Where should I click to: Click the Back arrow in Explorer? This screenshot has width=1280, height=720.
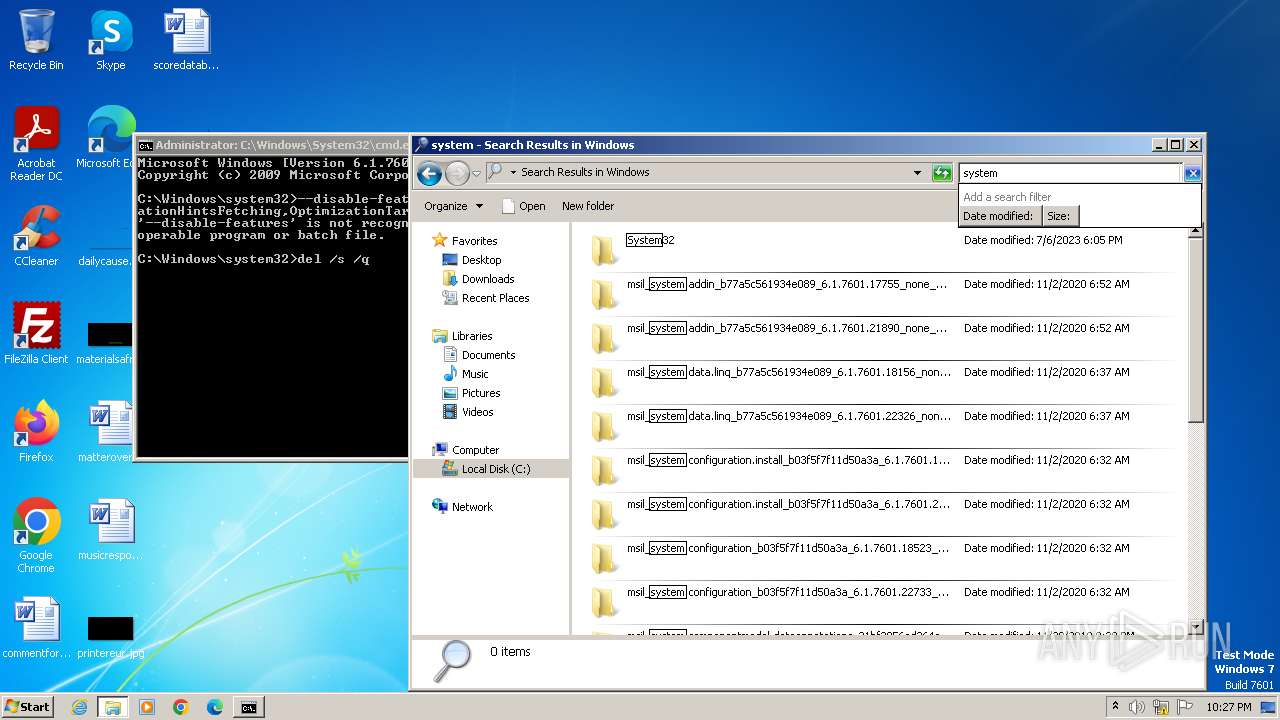tap(430, 173)
